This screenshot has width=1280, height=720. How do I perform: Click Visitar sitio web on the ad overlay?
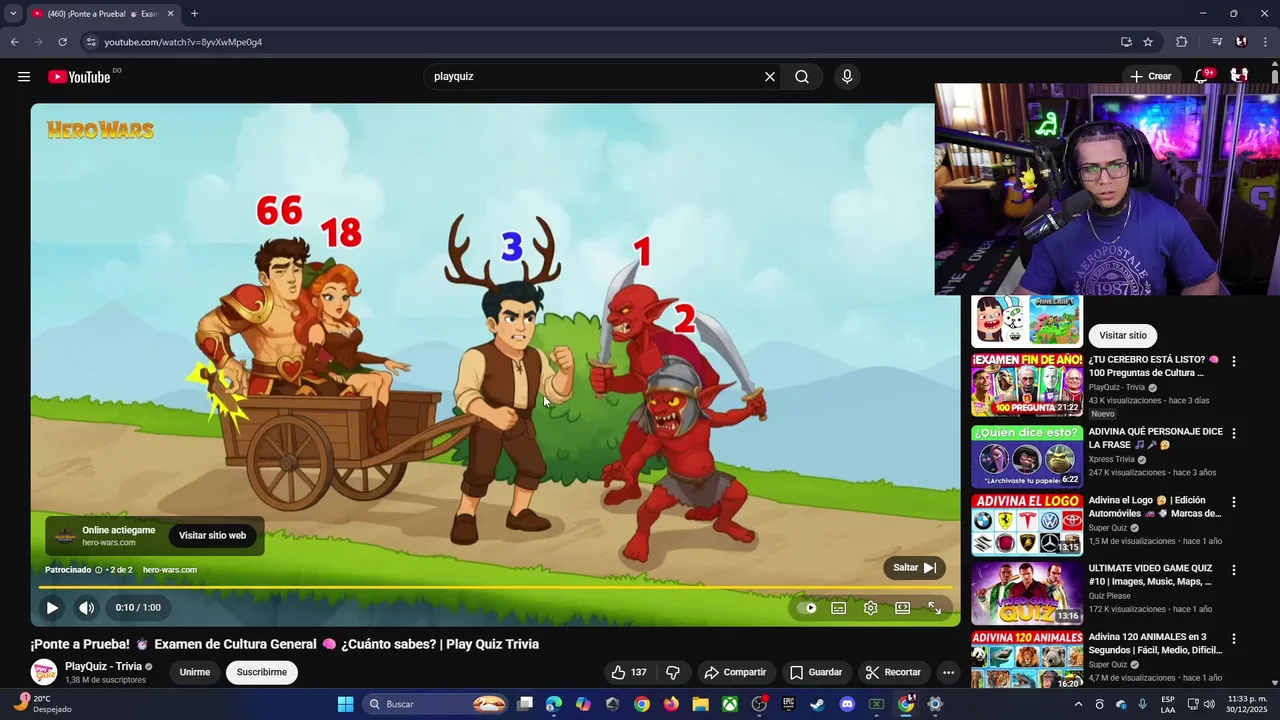pos(212,536)
